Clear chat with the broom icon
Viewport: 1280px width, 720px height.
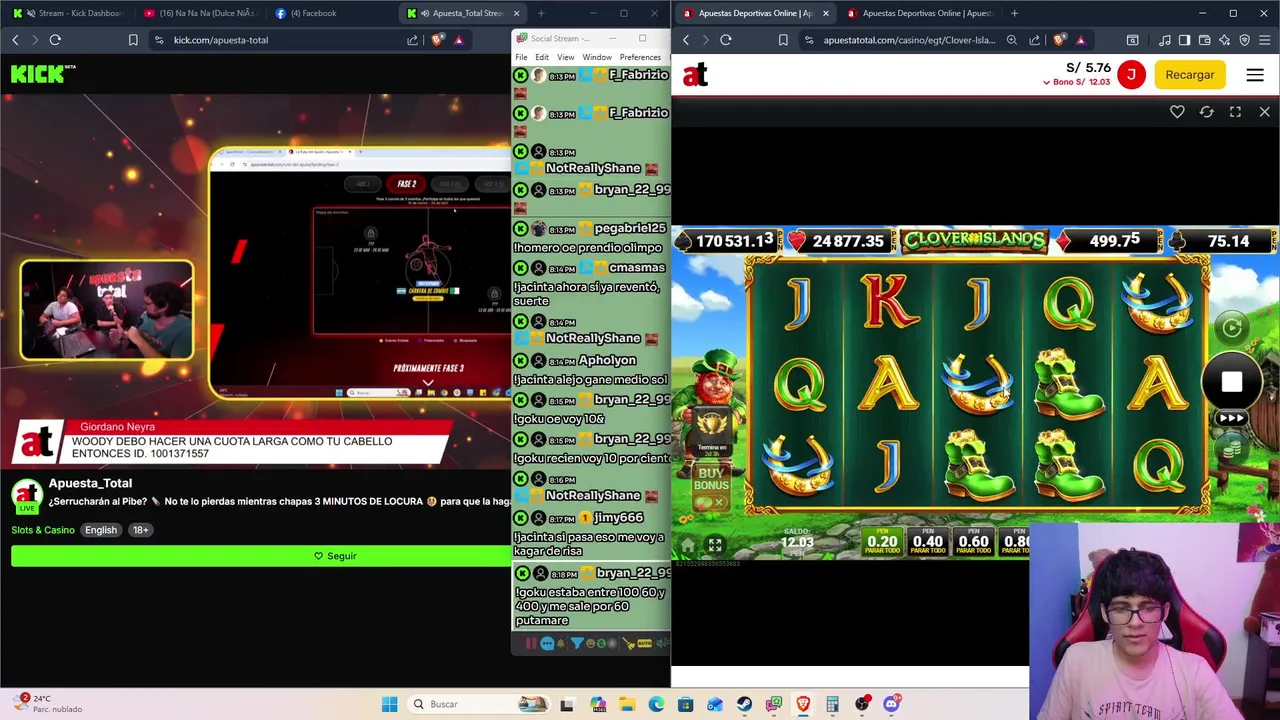tap(630, 644)
